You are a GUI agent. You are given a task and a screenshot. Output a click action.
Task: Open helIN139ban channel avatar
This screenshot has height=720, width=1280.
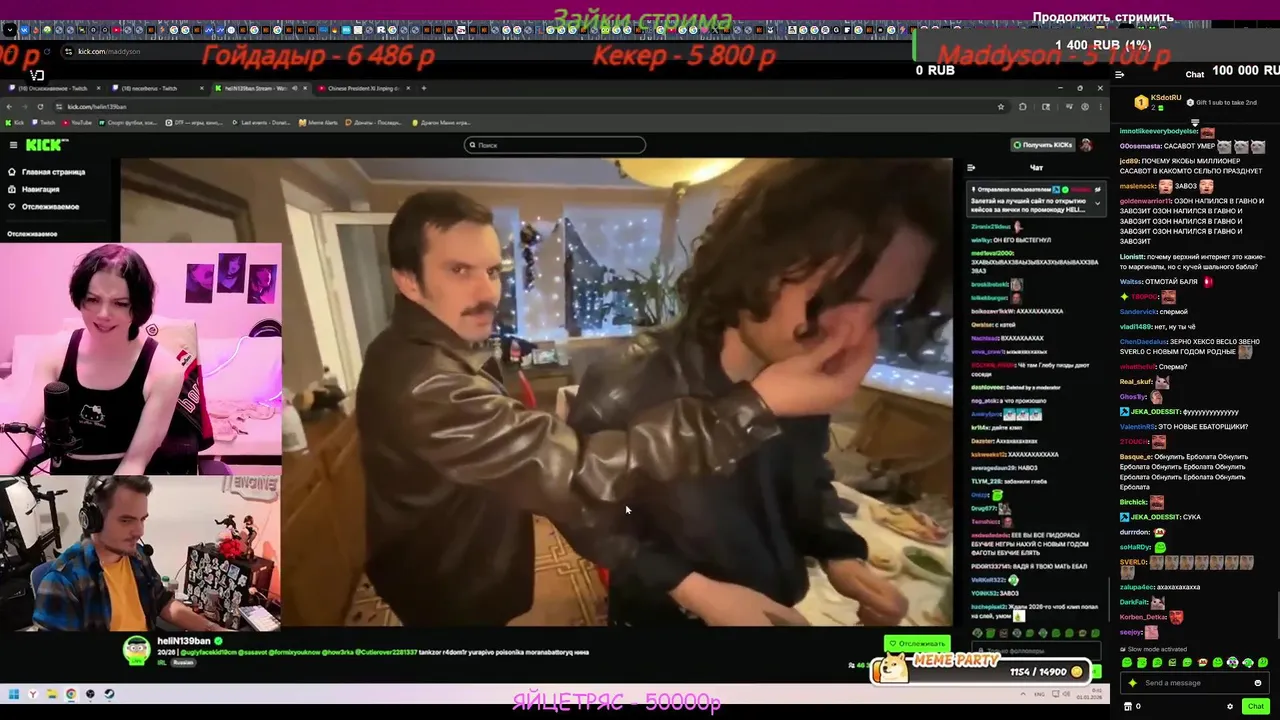pos(136,649)
